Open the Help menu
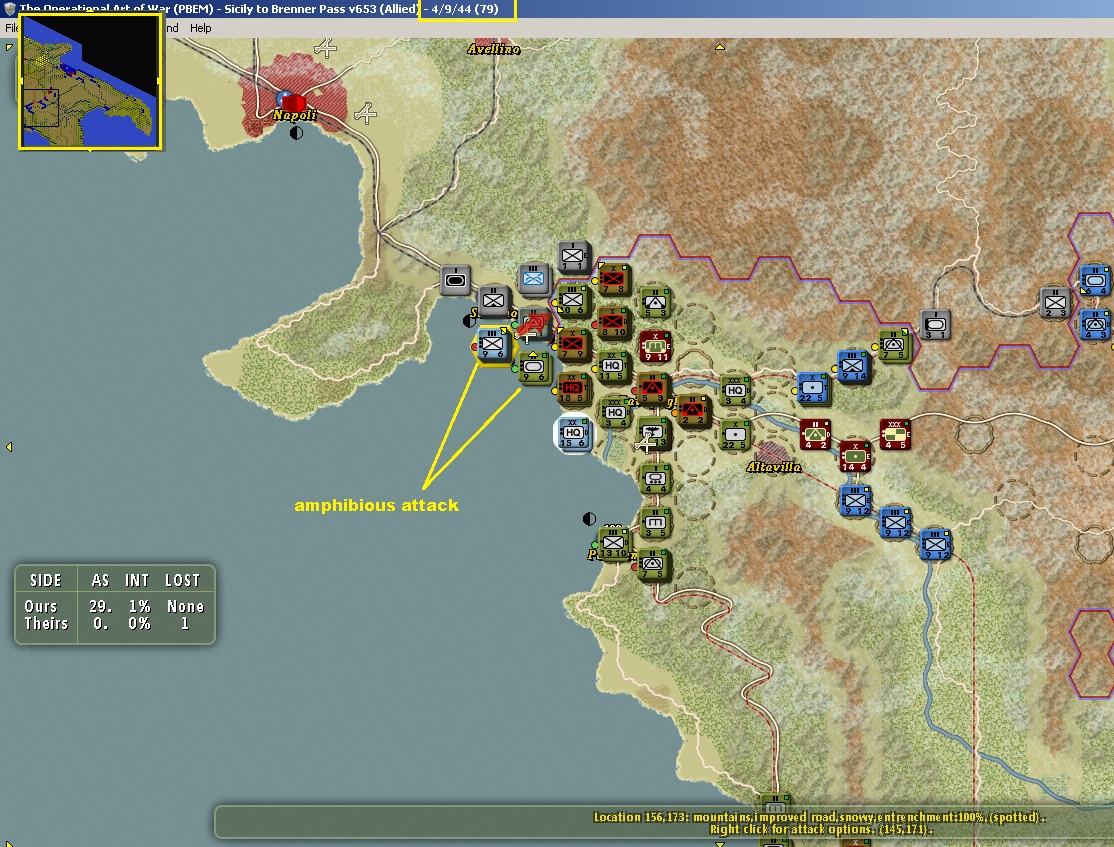The height and width of the screenshot is (847, 1114). click(200, 28)
